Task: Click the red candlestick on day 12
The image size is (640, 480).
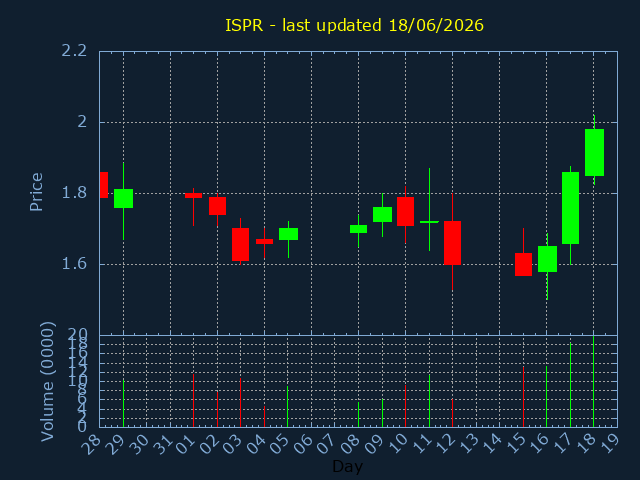Action: 452,243
